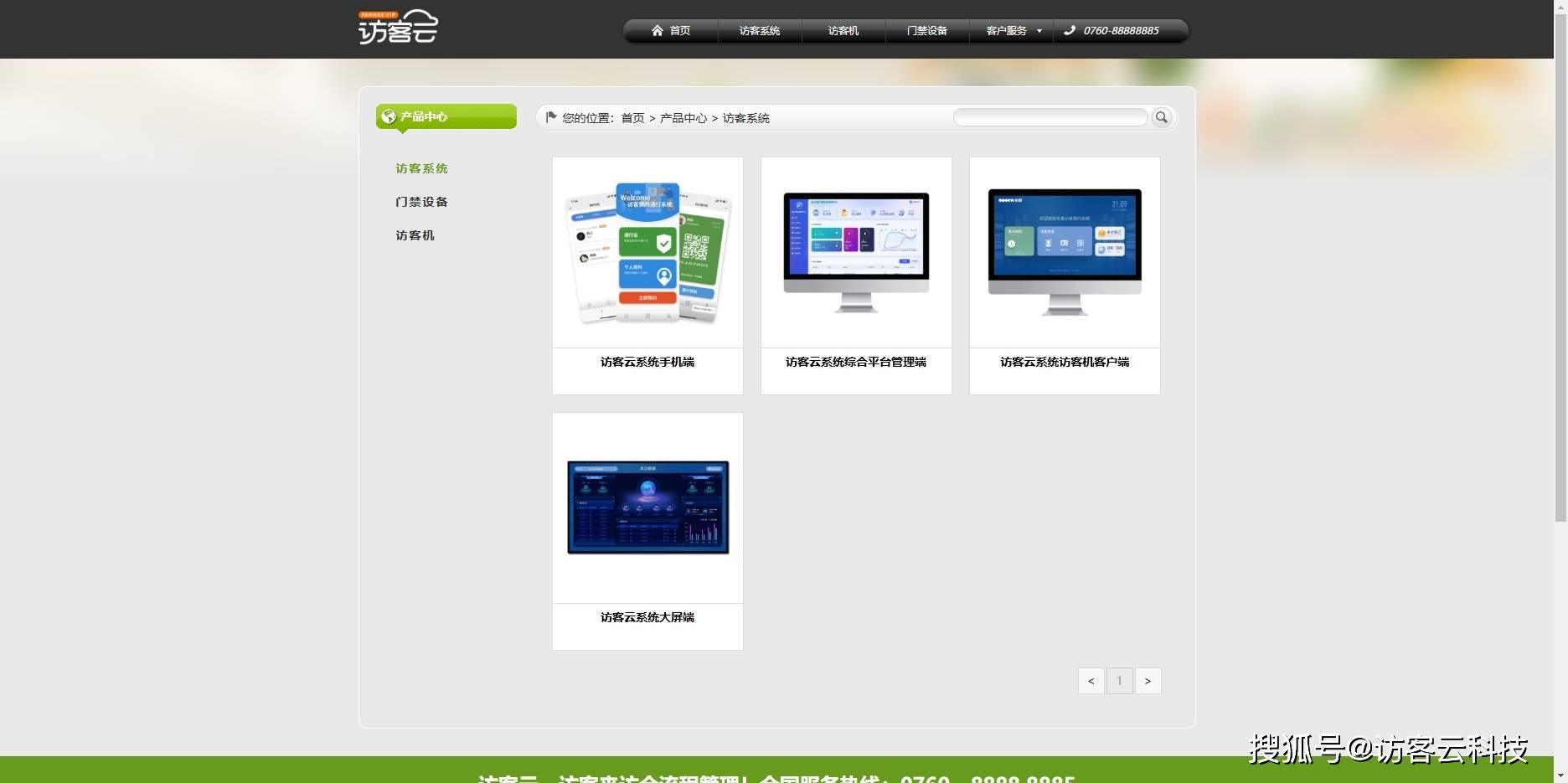
Task: Go to next page with > button
Action: pos(1148,681)
